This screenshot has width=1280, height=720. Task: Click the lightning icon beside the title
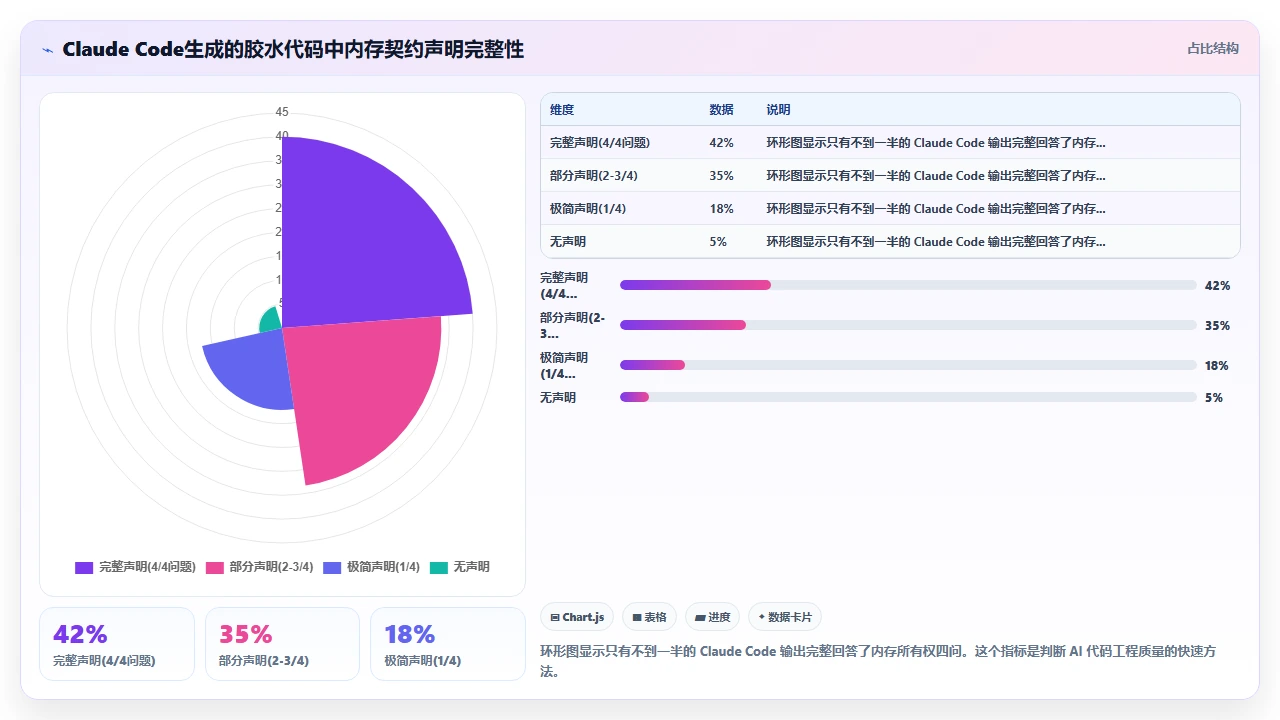click(x=47, y=50)
